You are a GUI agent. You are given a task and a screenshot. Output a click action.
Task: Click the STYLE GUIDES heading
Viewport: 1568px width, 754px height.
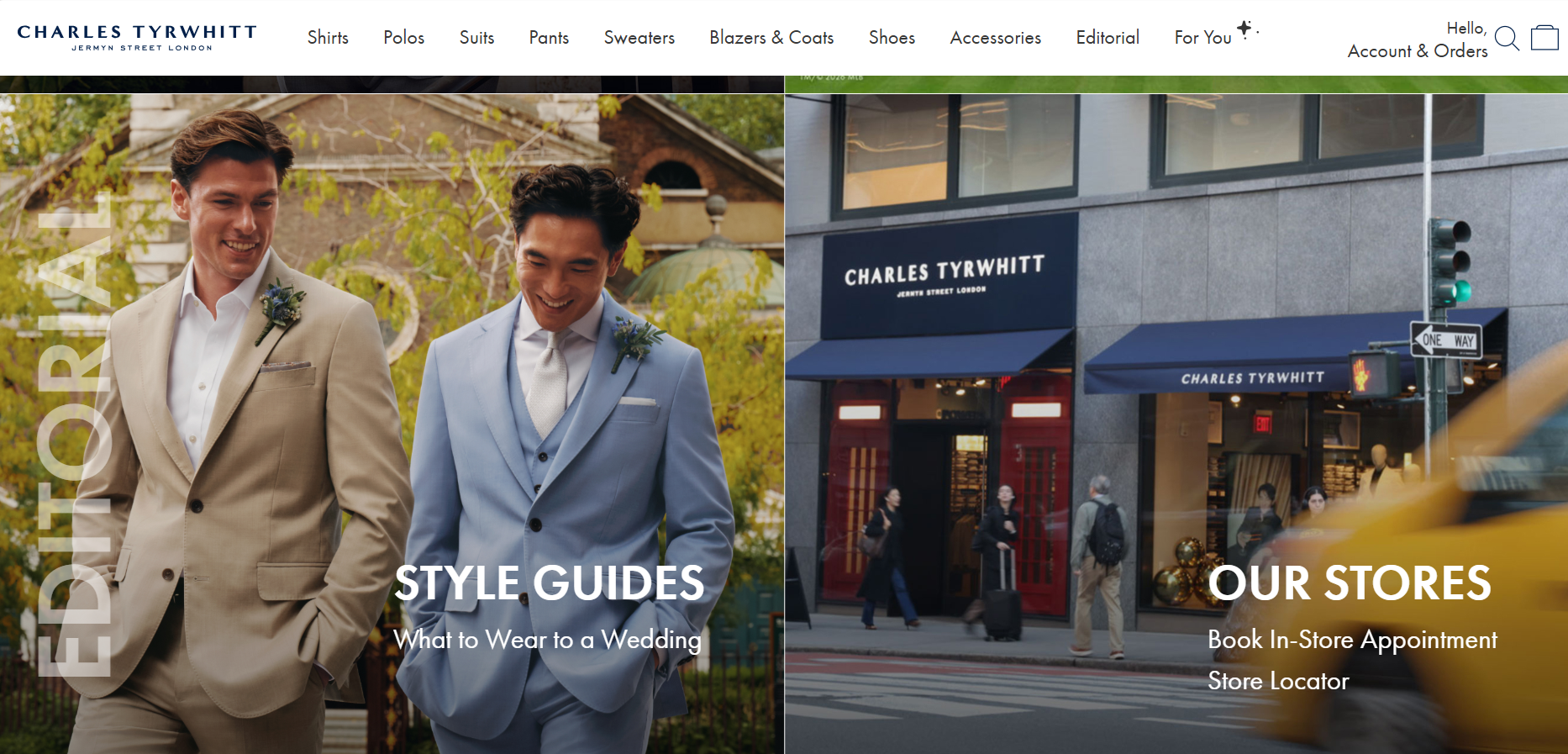tap(550, 583)
